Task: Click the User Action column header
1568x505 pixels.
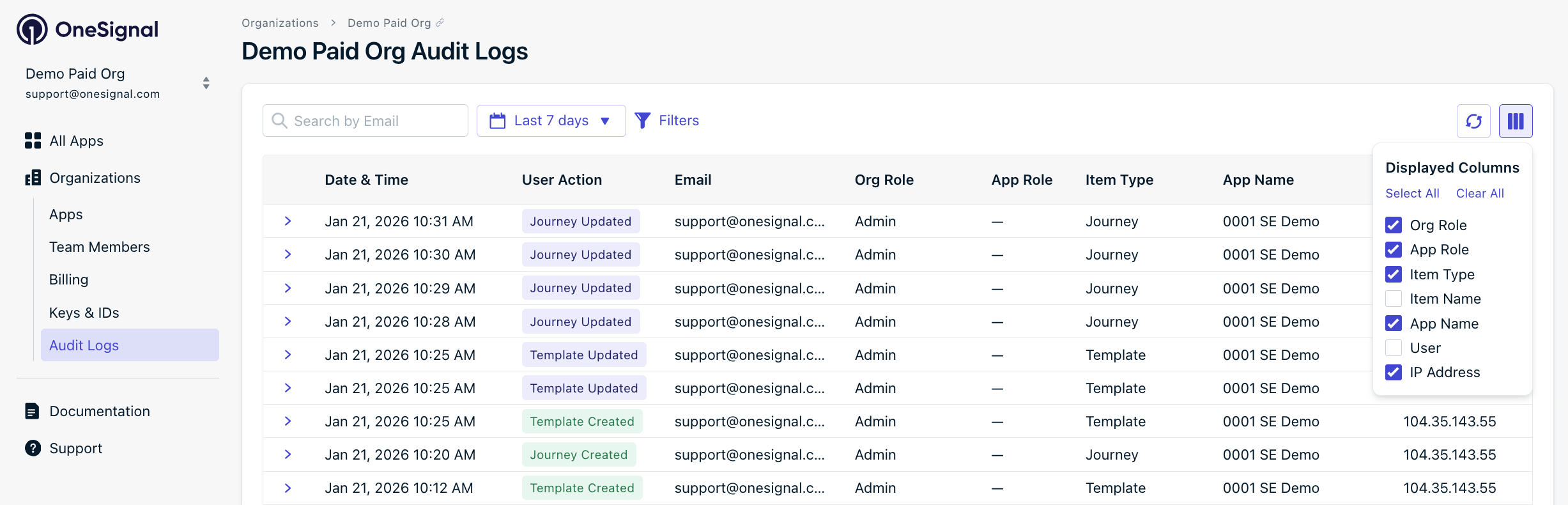Action: tap(562, 180)
